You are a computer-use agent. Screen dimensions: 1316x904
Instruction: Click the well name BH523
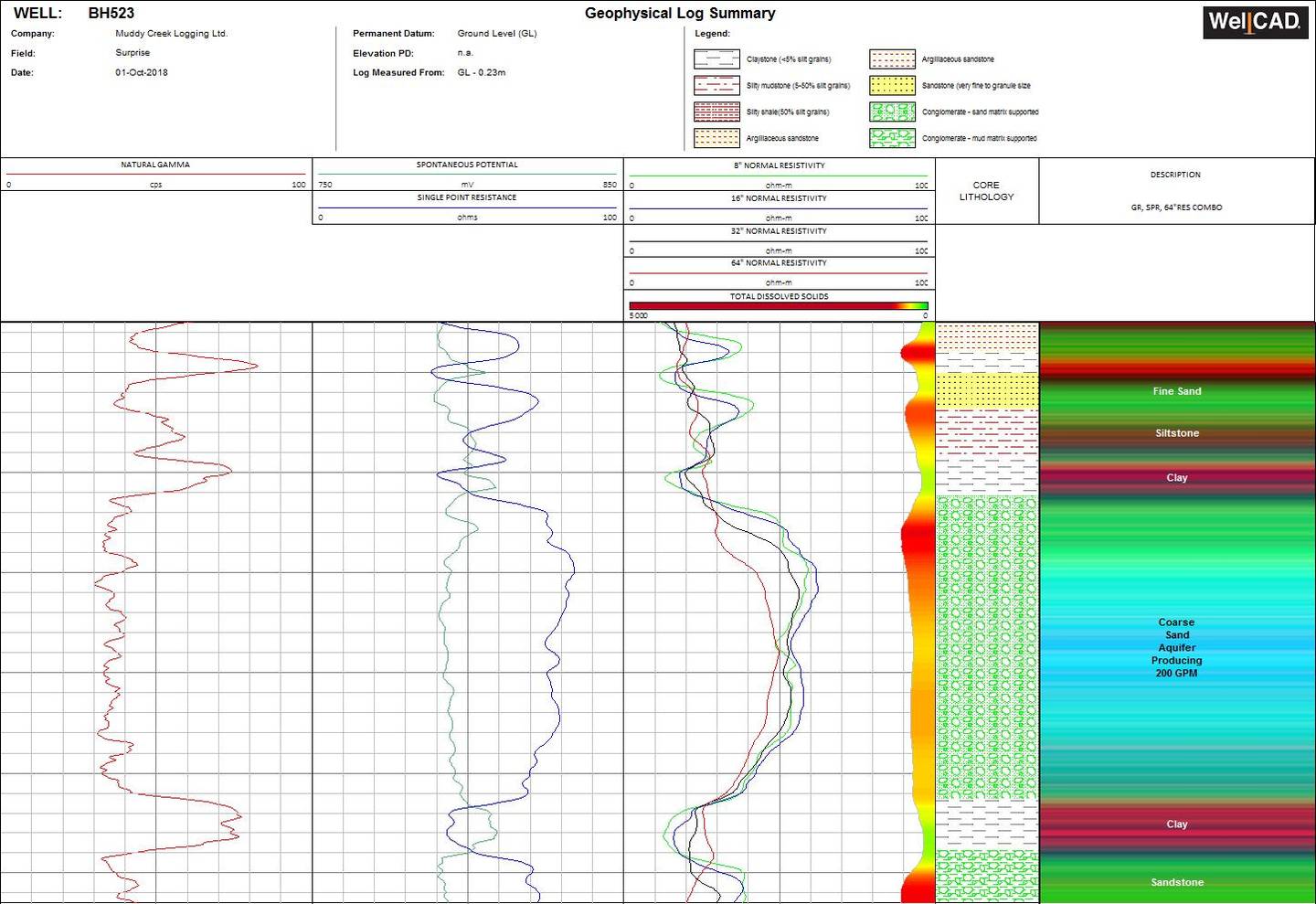(111, 13)
